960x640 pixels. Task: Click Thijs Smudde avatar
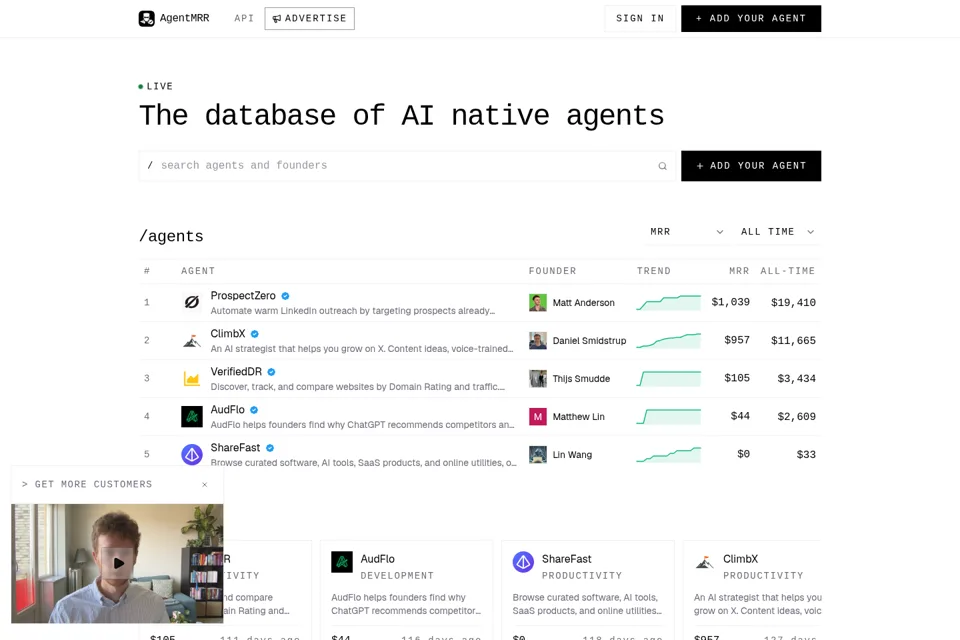pyautogui.click(x=538, y=378)
